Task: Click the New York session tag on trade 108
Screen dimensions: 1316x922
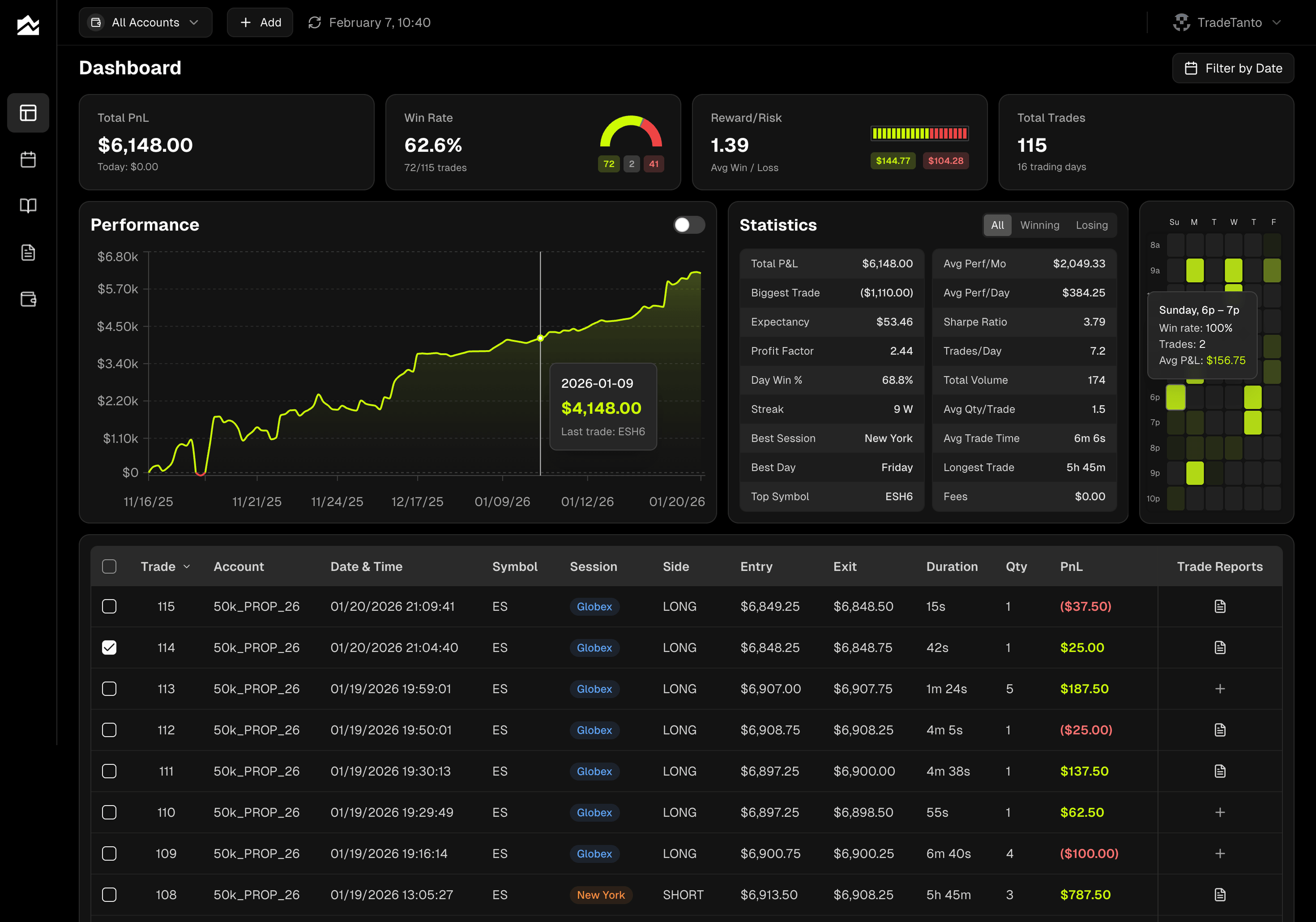Action: [x=601, y=895]
